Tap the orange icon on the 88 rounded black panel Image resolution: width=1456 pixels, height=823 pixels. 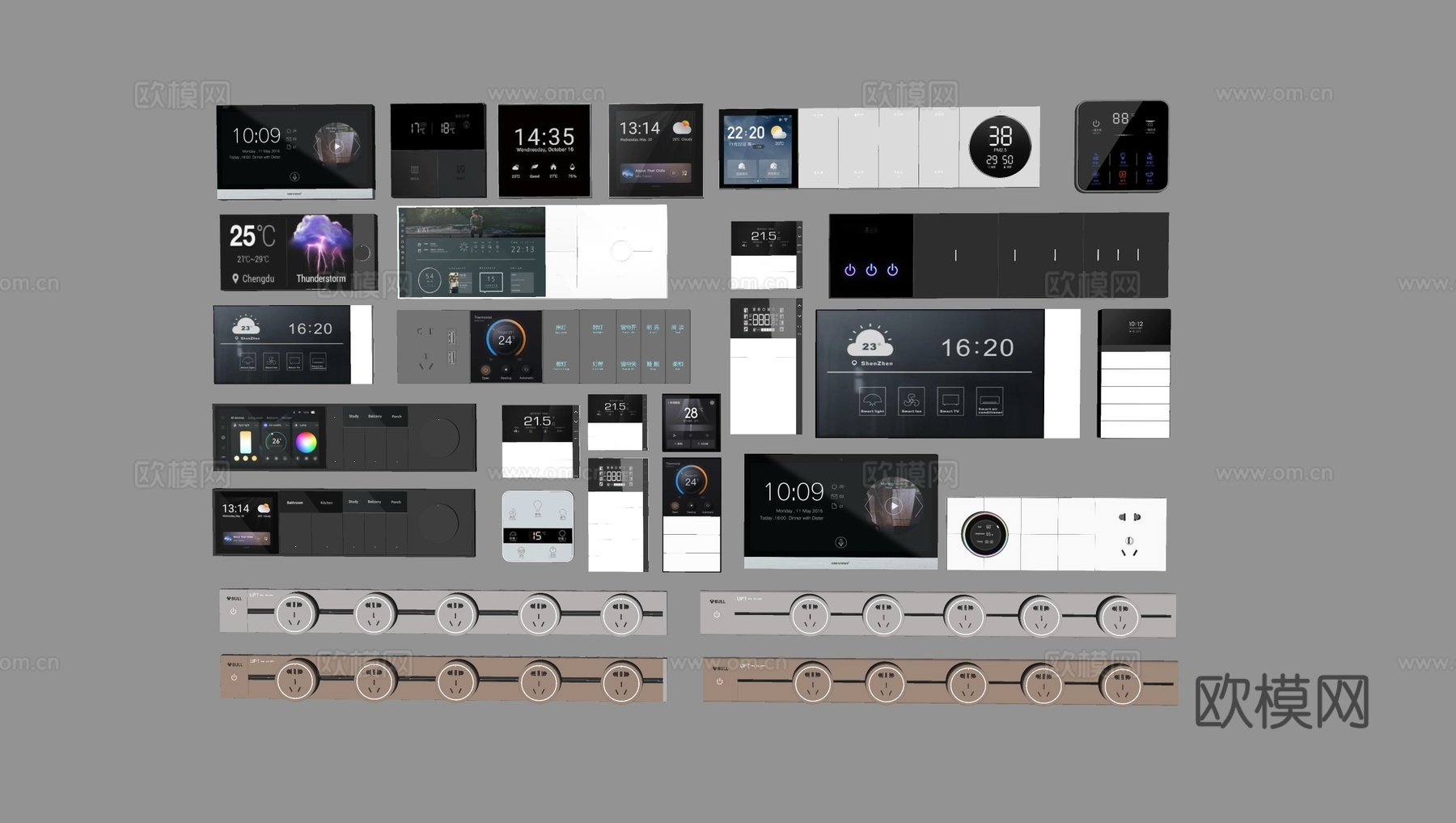(1123, 174)
